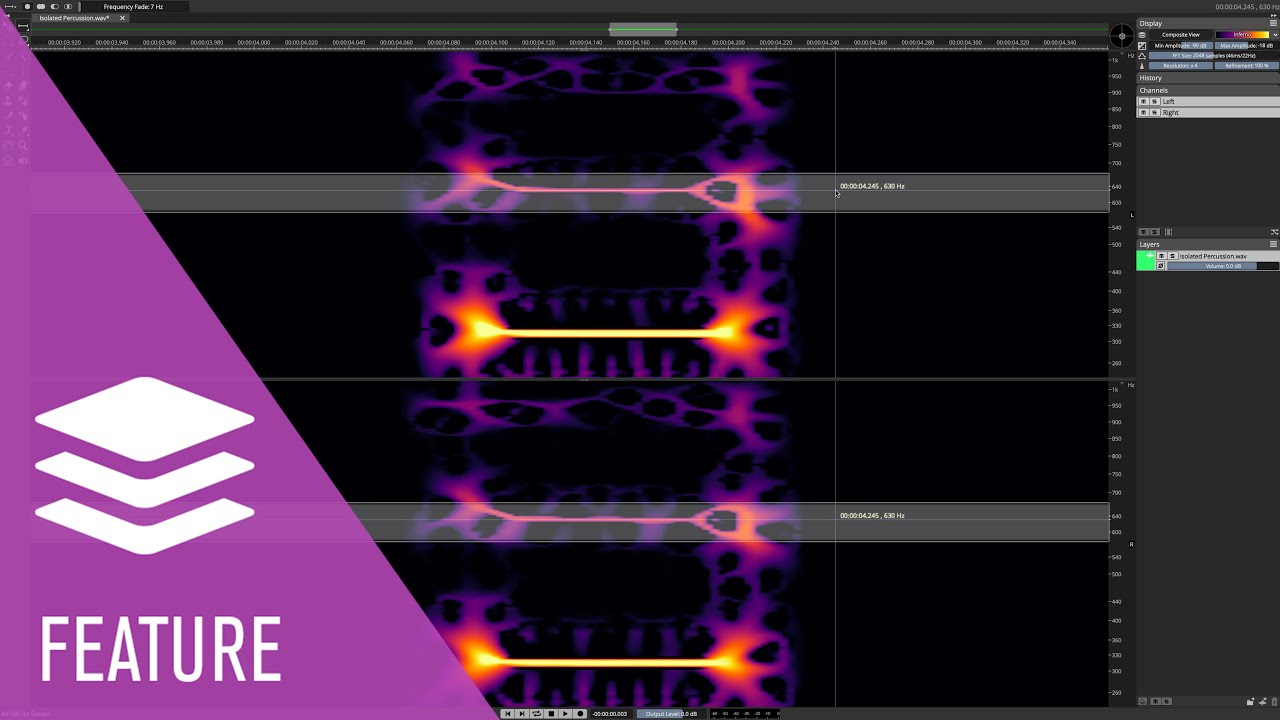Solo the Left channel
The image size is (1280, 720).
1154,102
